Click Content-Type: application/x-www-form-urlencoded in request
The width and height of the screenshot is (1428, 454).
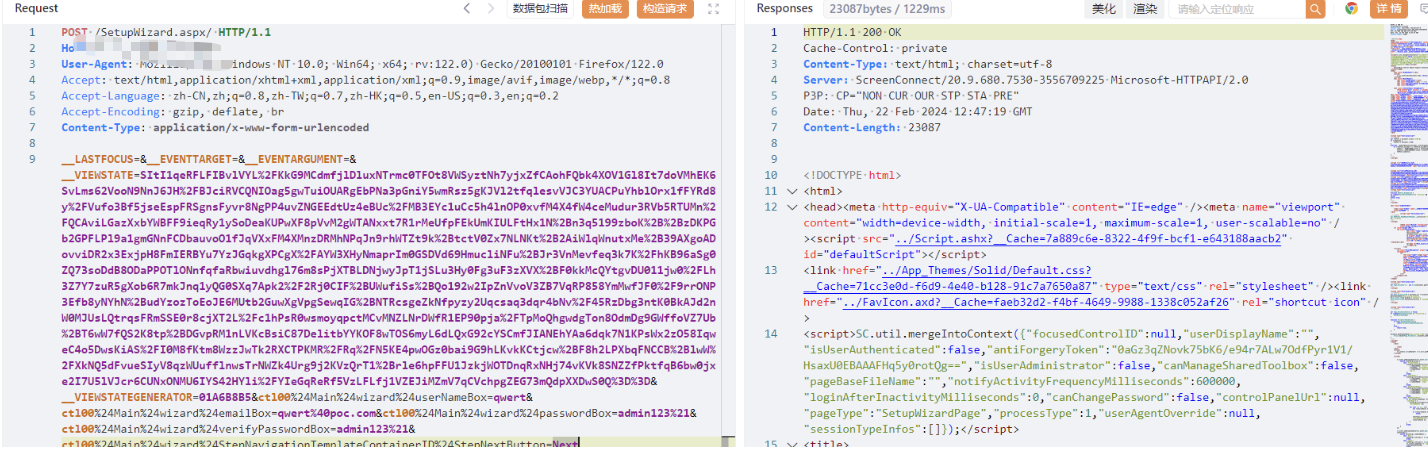215,128
